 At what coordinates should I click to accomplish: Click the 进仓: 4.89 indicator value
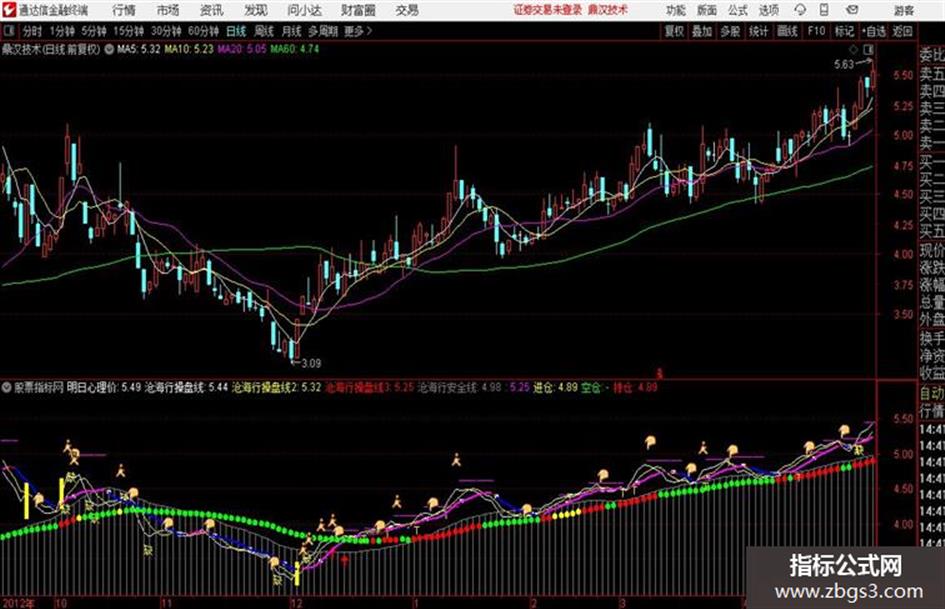555,387
